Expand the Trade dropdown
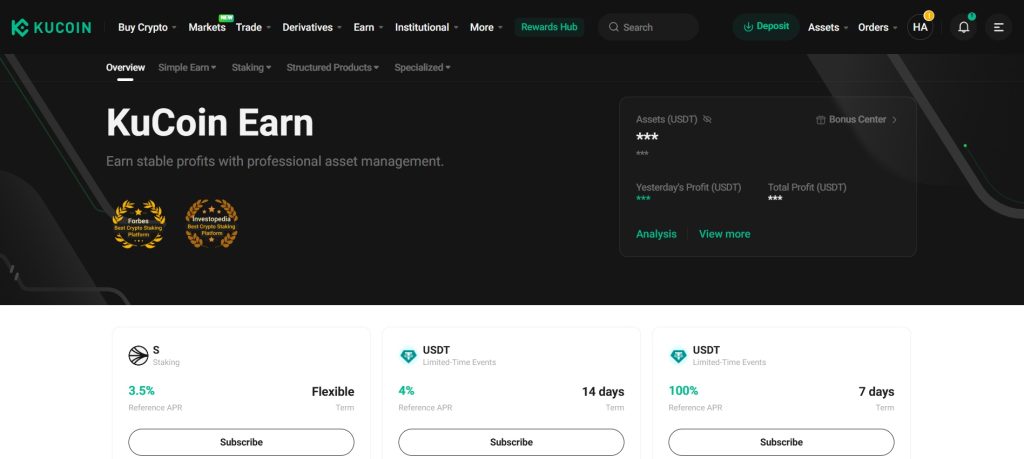This screenshot has height=459, width=1024. [253, 27]
